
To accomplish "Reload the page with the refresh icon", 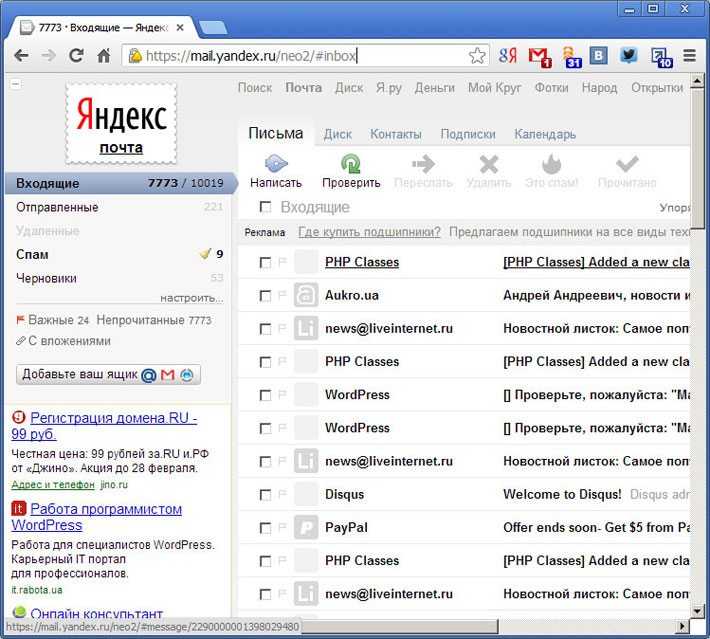I will pos(76,56).
